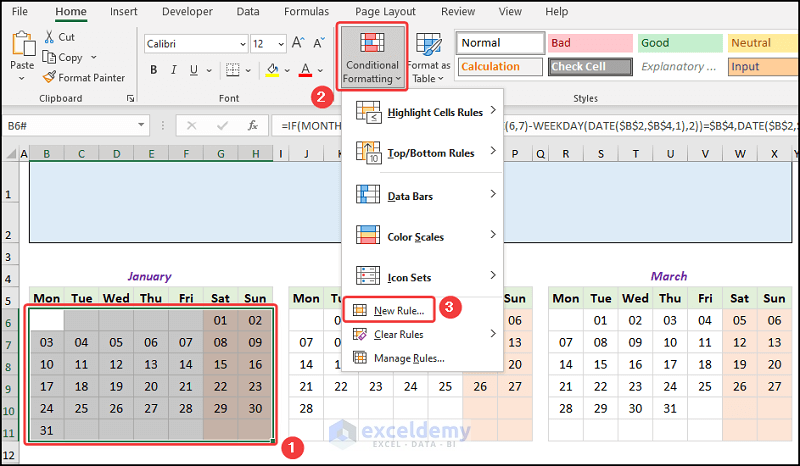This screenshot has width=800, height=466.
Task: Click Data Bars icon
Action: click(x=368, y=194)
